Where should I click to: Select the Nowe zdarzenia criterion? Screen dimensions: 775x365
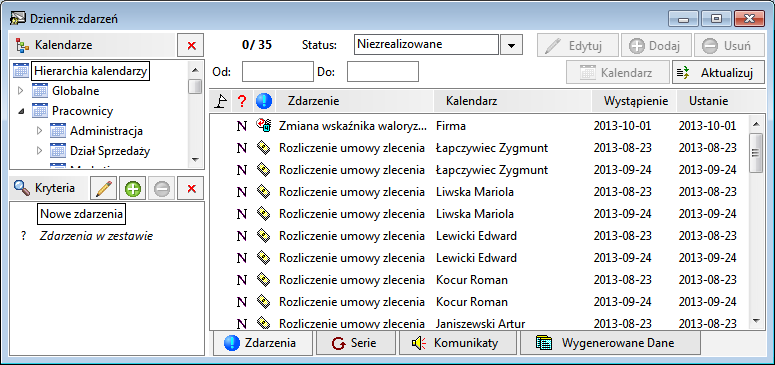[x=82, y=215]
